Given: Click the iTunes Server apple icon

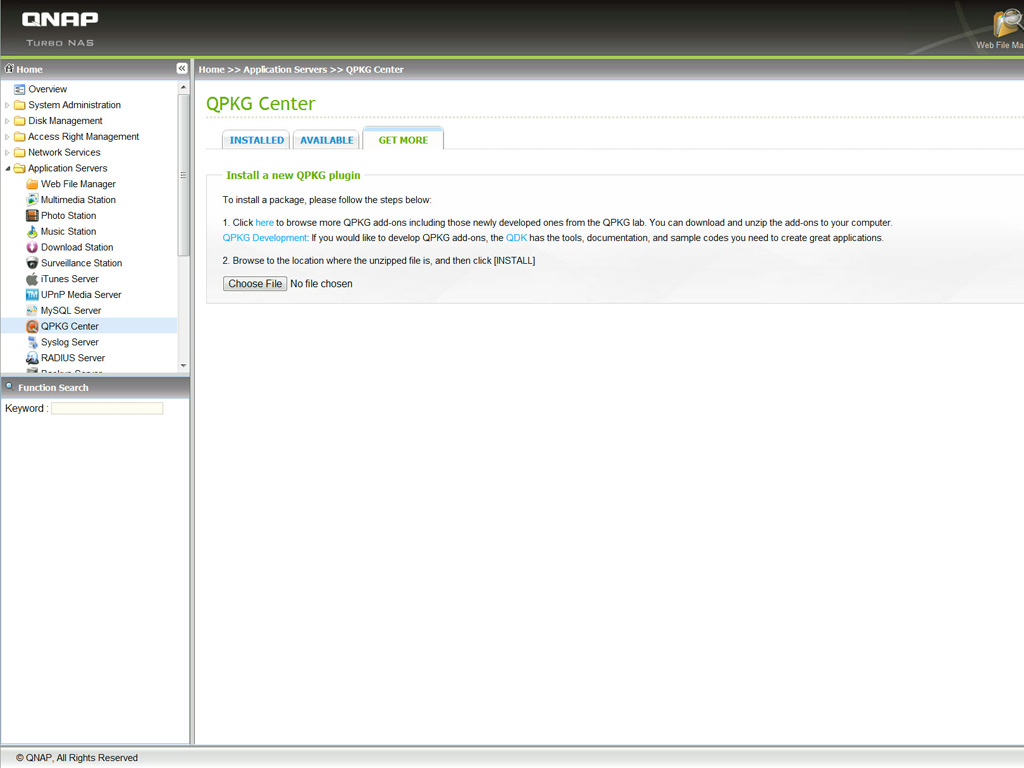Looking at the screenshot, I should point(32,279).
